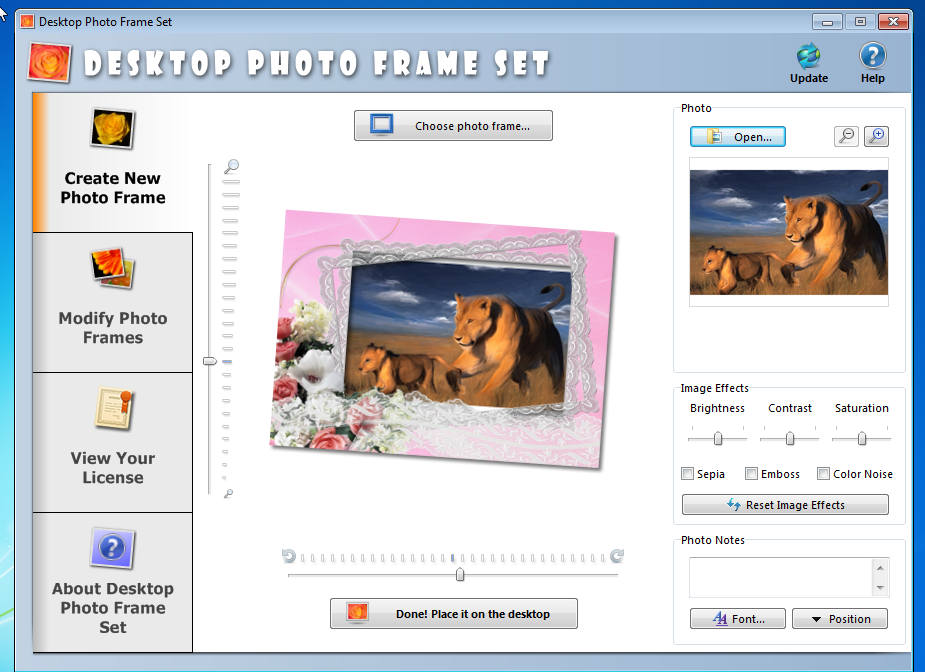Click the Contrast slider handle
The width and height of the screenshot is (925, 672).
pos(790,438)
